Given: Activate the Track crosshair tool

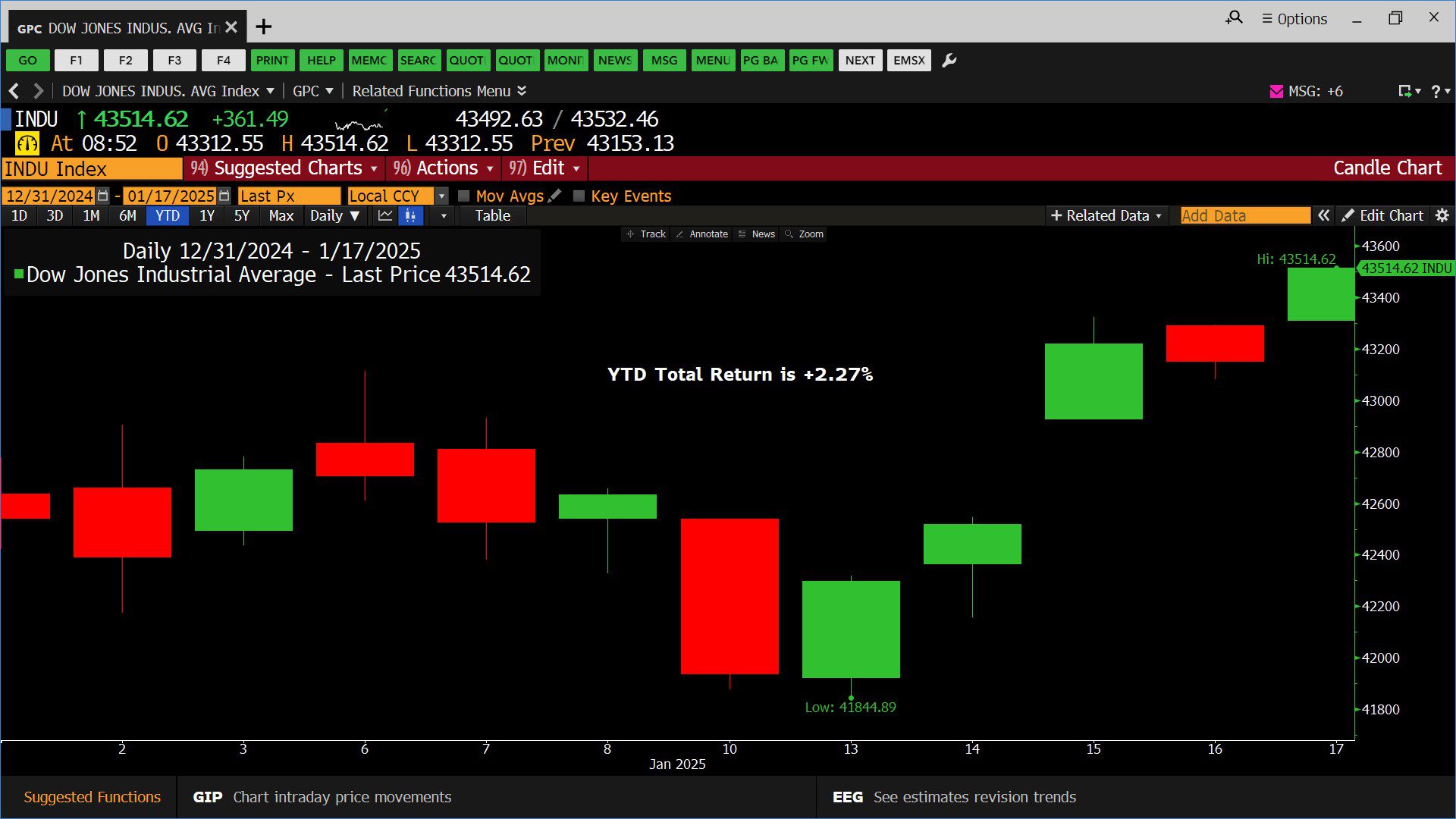Looking at the screenshot, I should coord(645,234).
